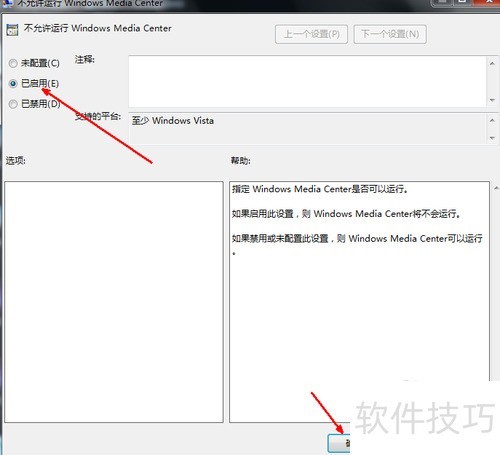Click the help panel scroll up arrow
This screenshot has width=500, height=455.
click(x=496, y=188)
